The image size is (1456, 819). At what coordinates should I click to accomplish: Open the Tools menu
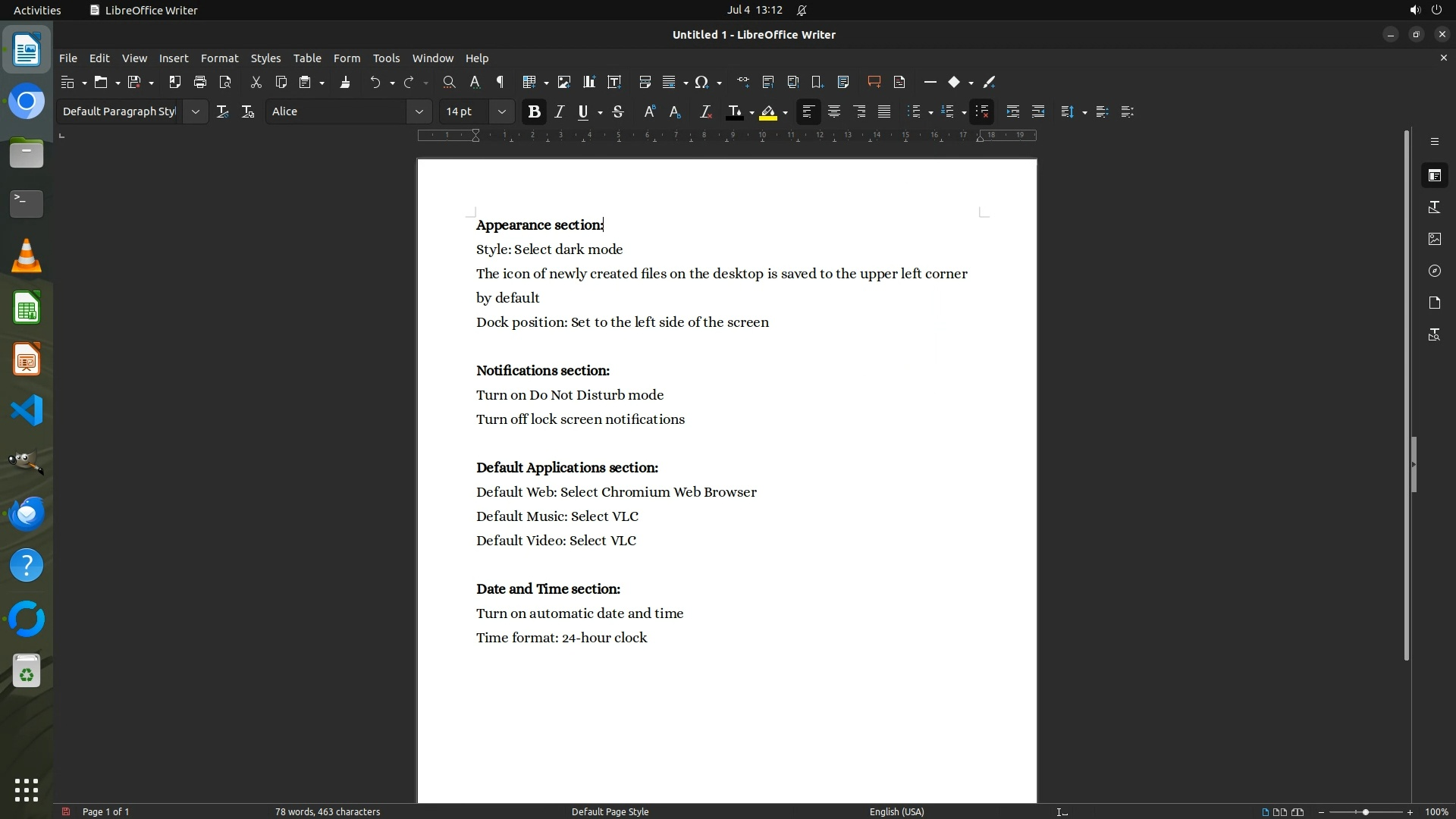(x=386, y=58)
